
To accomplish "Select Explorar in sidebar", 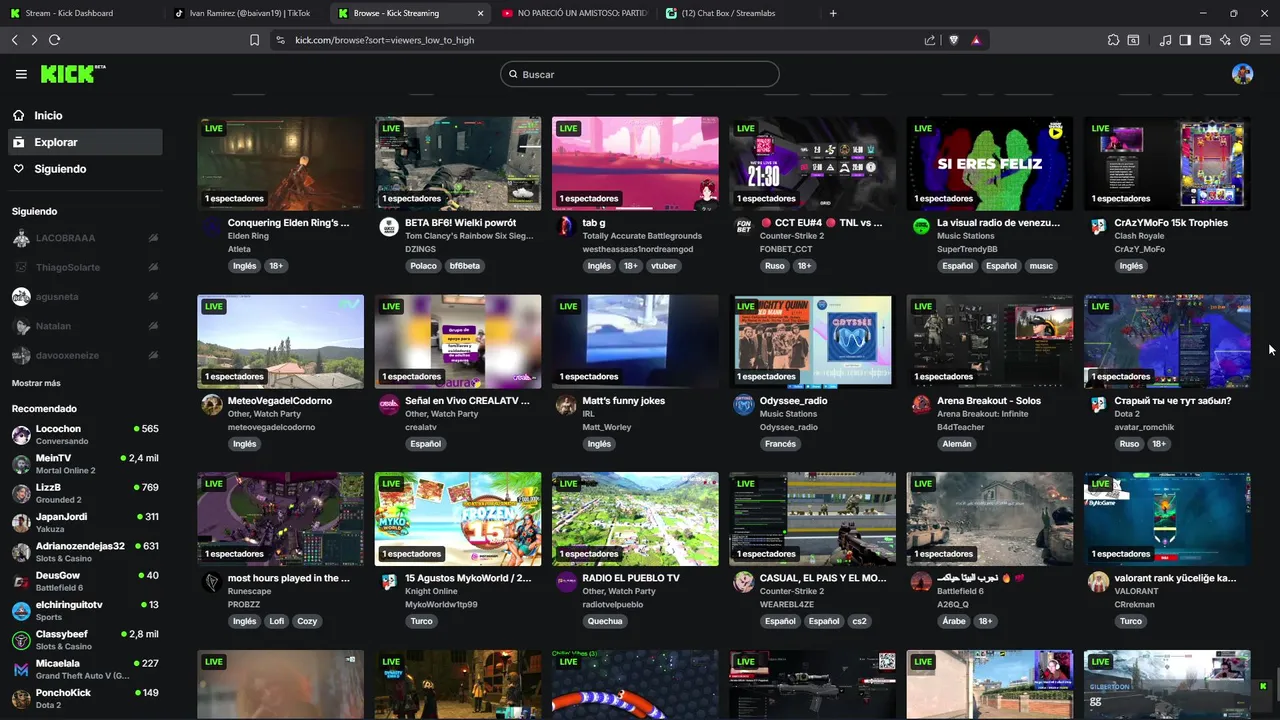I will (x=84, y=142).
